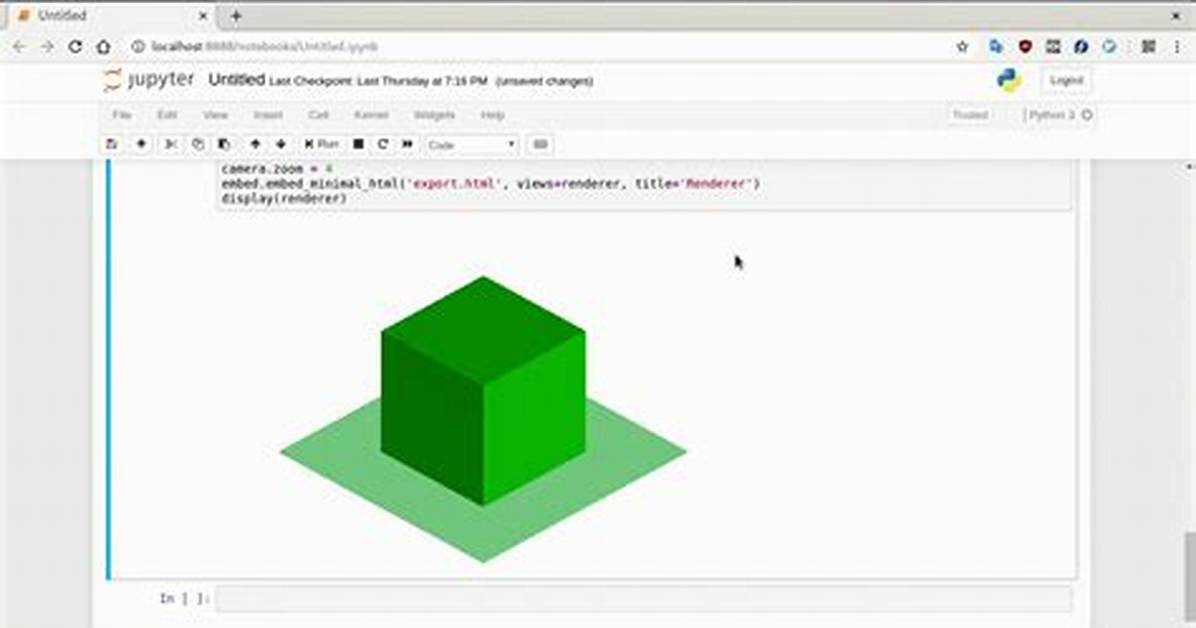Viewport: 1196px width, 628px height.
Task: Move the selected cell down with the arrow icon
Action: coord(281,144)
